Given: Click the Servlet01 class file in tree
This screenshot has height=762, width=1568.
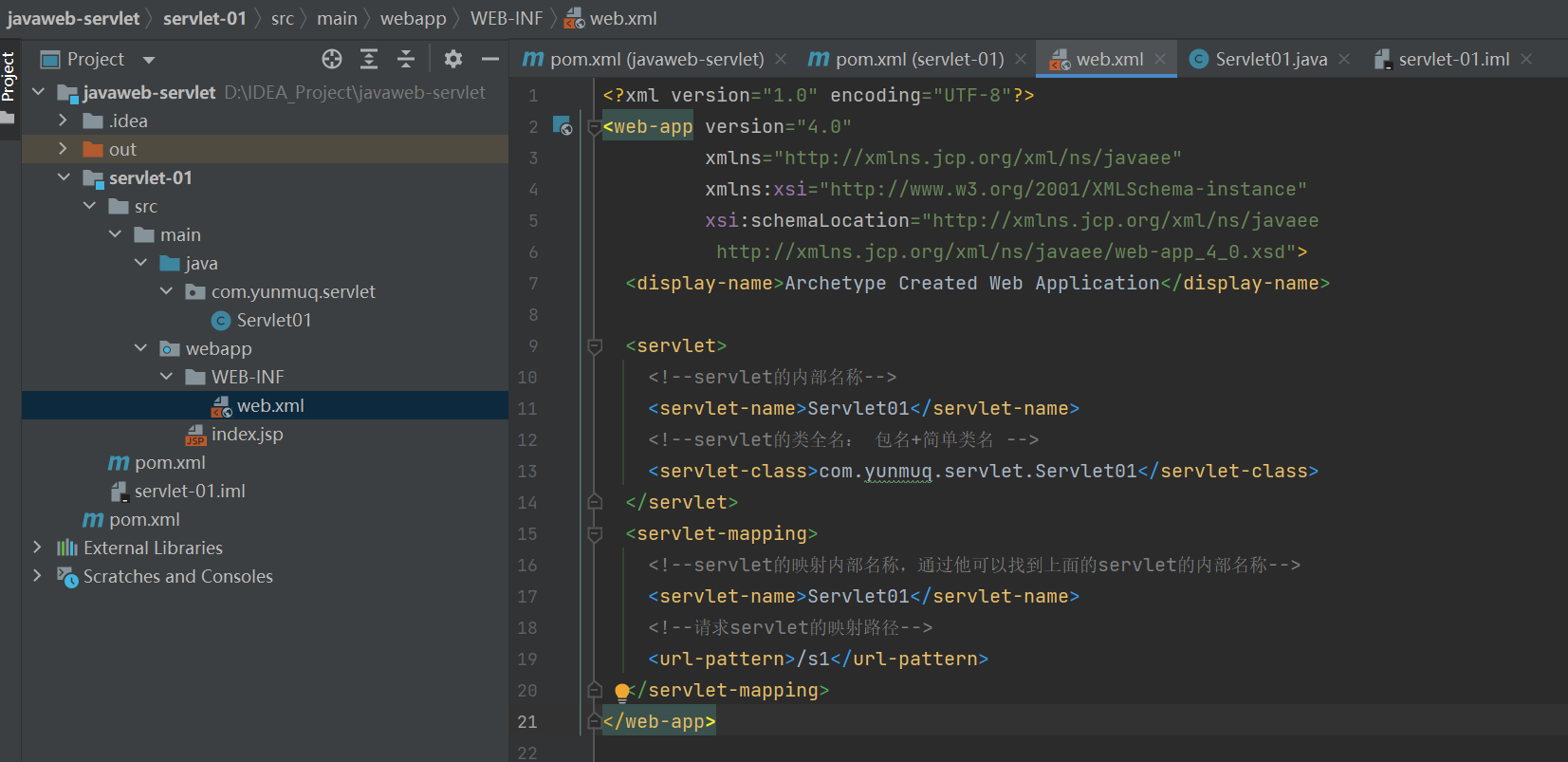Looking at the screenshot, I should coord(273,320).
